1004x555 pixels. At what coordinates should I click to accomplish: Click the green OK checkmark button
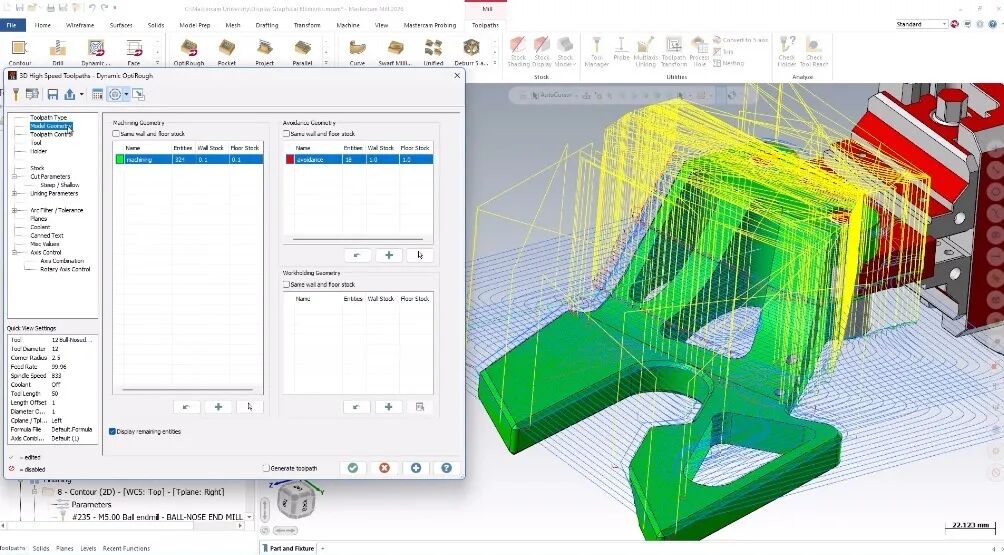[x=353, y=468]
